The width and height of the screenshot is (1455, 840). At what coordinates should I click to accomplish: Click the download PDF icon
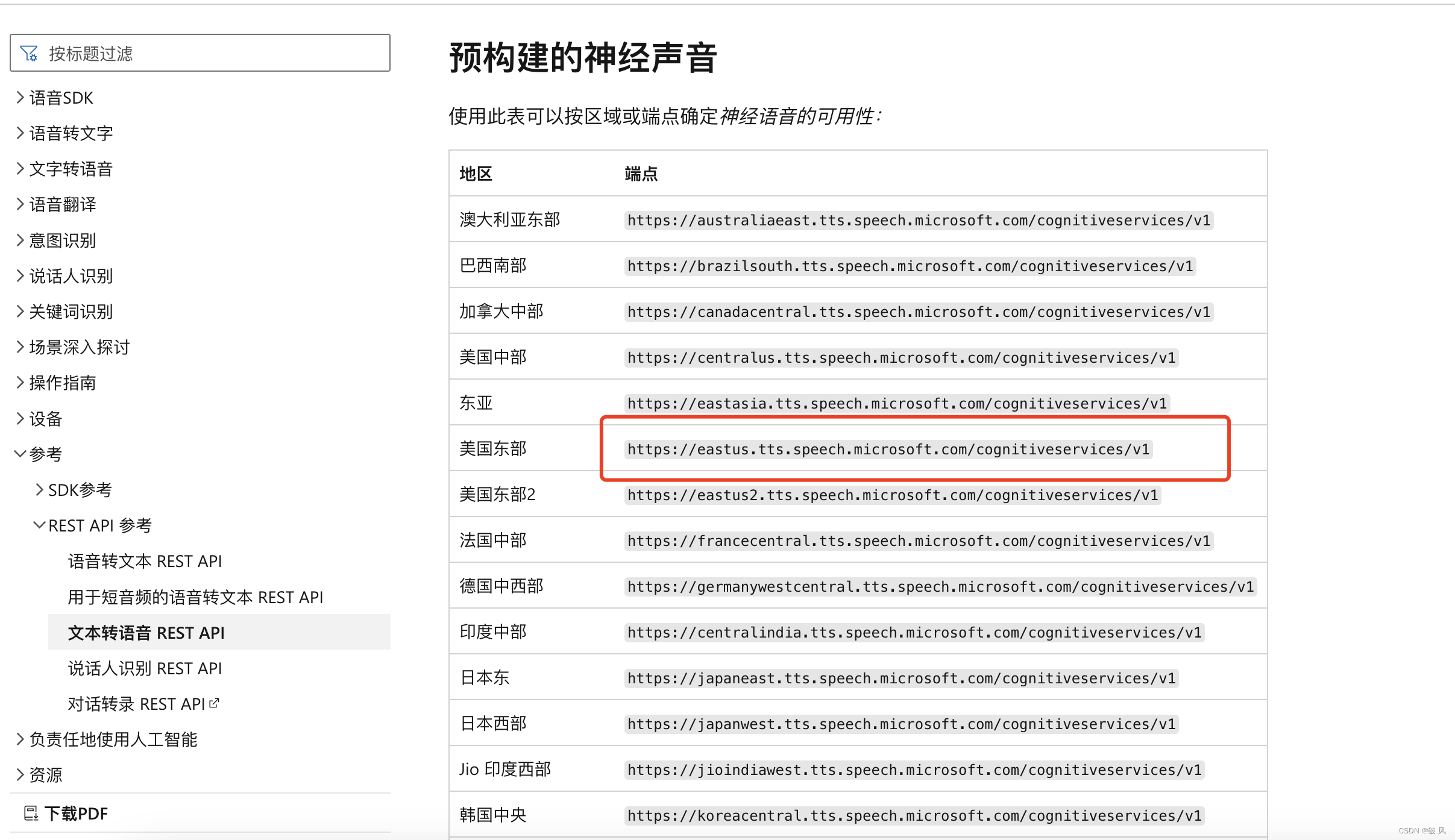point(31,813)
